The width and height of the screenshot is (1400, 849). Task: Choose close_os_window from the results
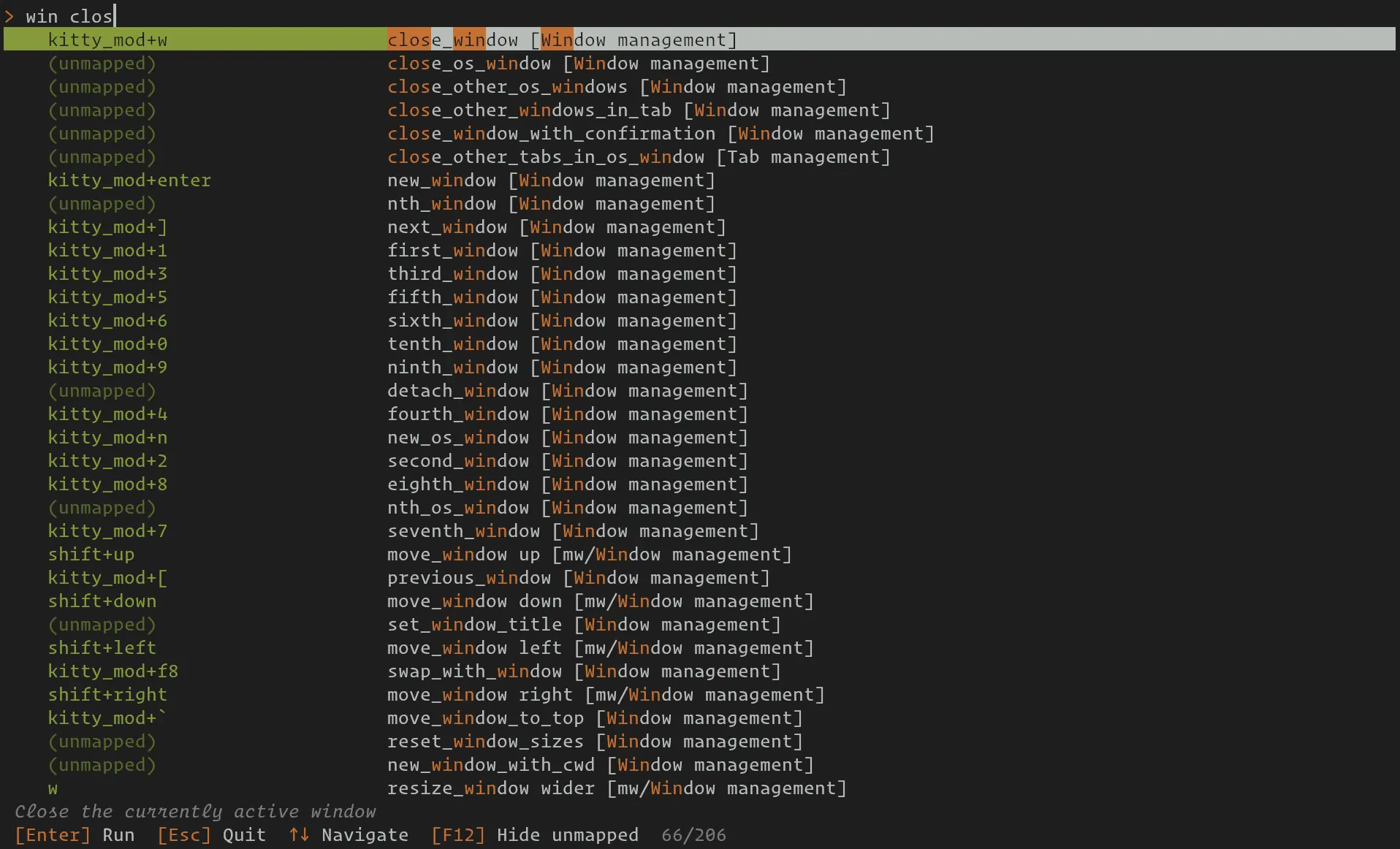(x=699, y=63)
